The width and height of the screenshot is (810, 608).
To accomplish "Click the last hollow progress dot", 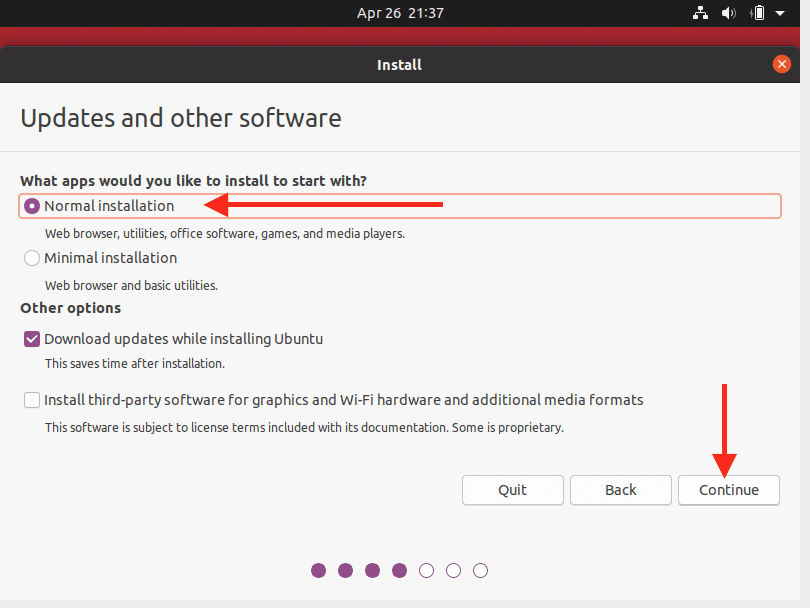I will [481, 571].
